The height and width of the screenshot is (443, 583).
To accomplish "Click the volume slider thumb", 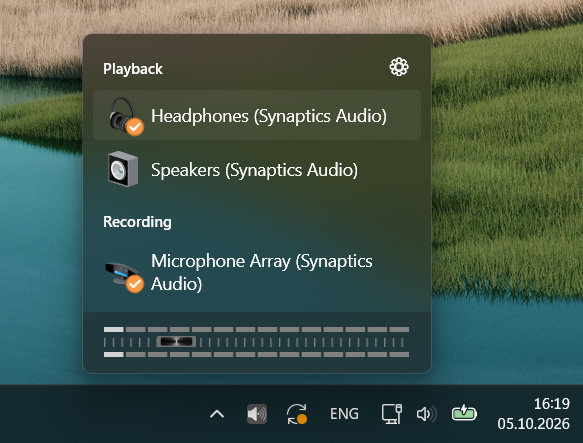I will pos(176,341).
